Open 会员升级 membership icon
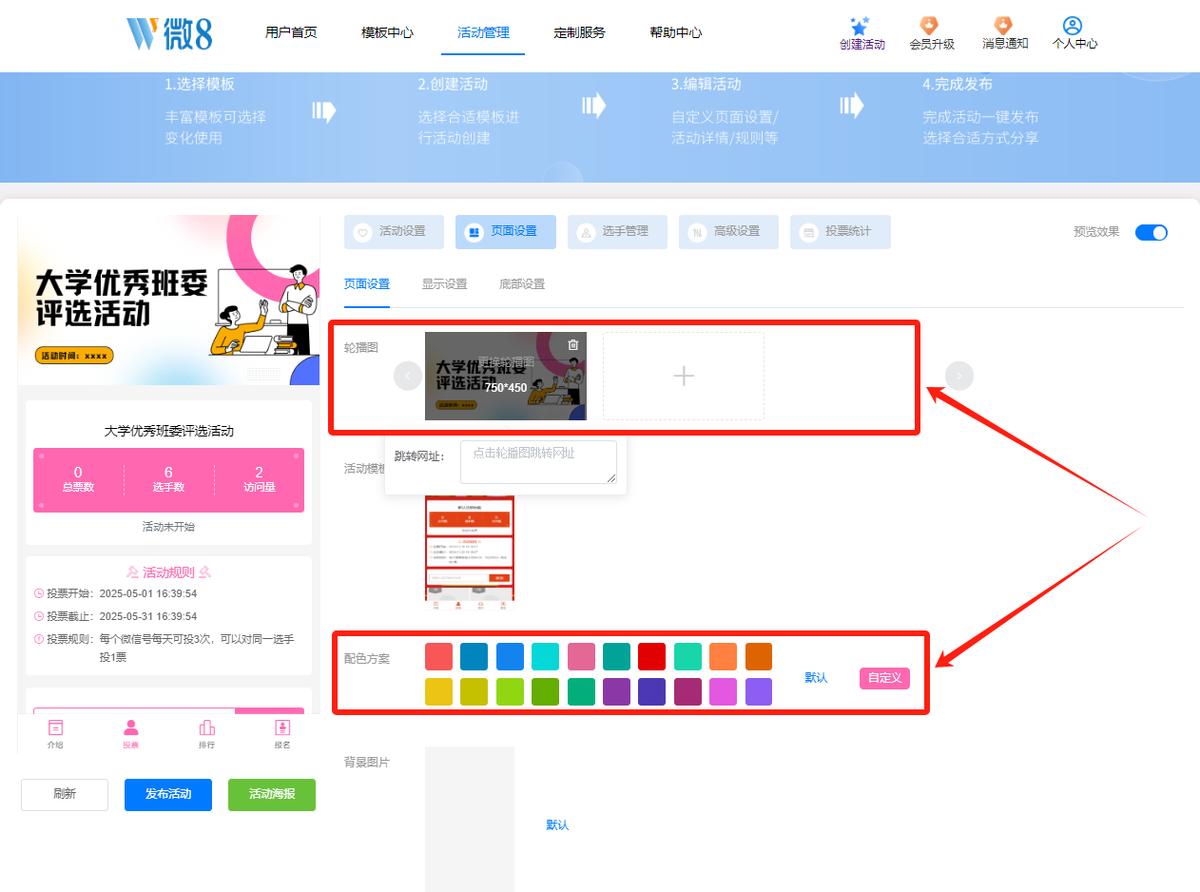The width and height of the screenshot is (1200, 892). (930, 25)
